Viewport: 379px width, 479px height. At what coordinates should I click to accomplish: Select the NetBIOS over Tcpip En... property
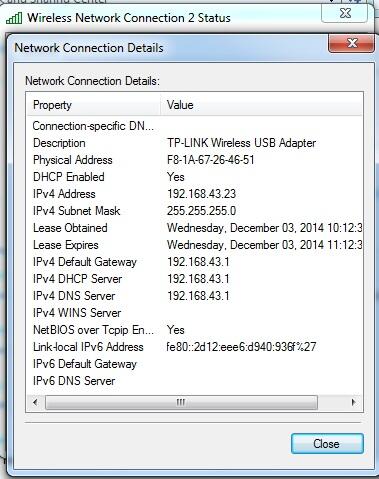94,330
